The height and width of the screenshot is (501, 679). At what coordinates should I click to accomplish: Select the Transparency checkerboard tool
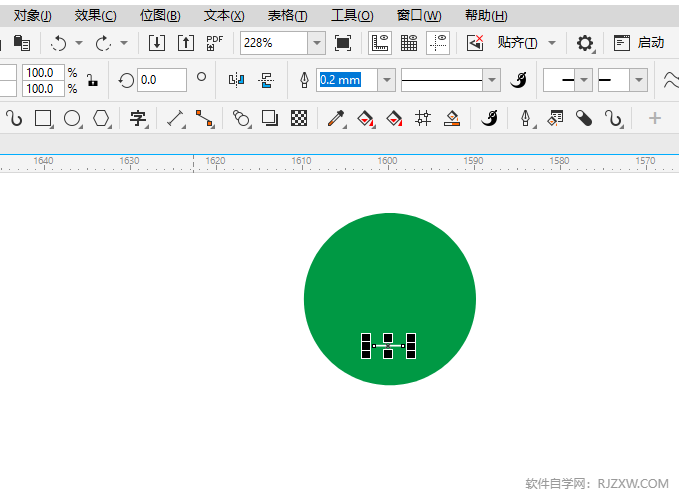point(299,118)
